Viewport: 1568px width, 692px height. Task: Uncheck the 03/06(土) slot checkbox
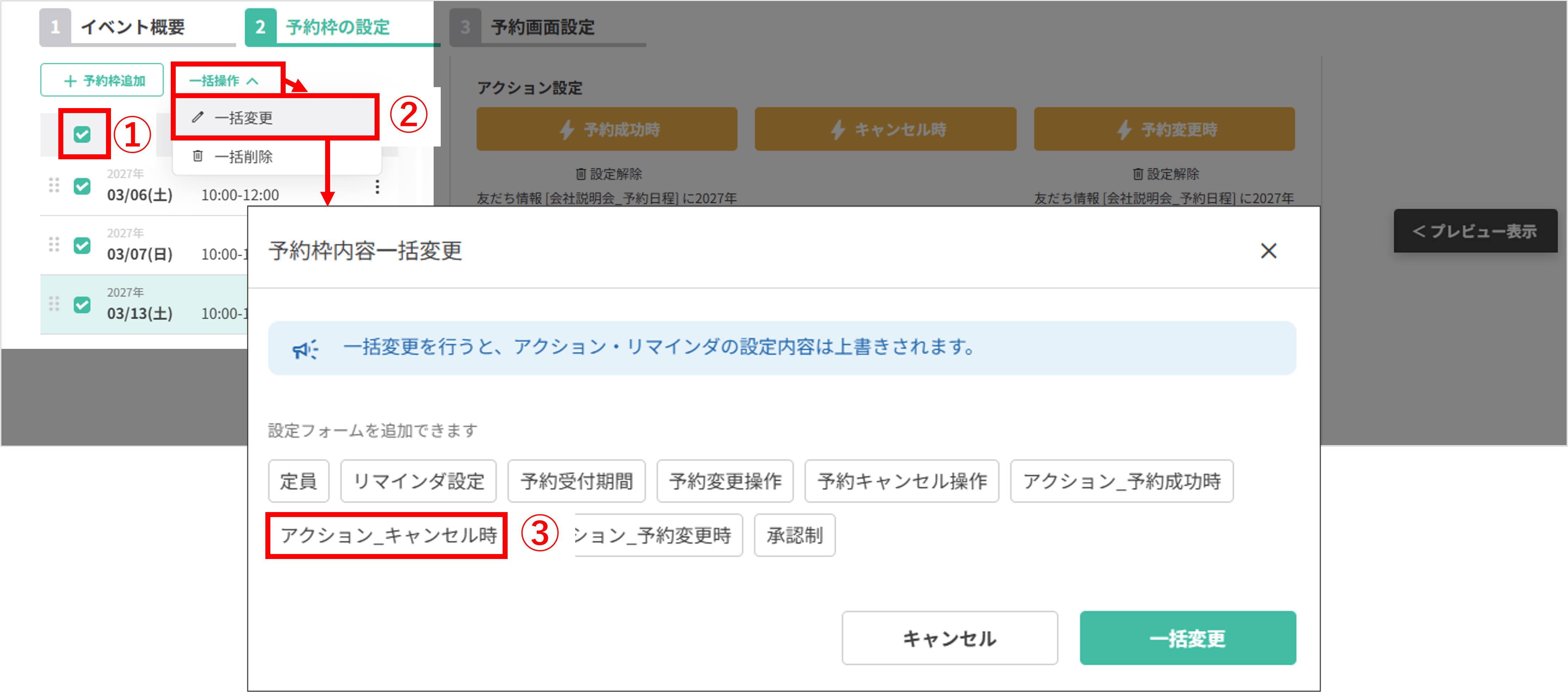(x=82, y=186)
